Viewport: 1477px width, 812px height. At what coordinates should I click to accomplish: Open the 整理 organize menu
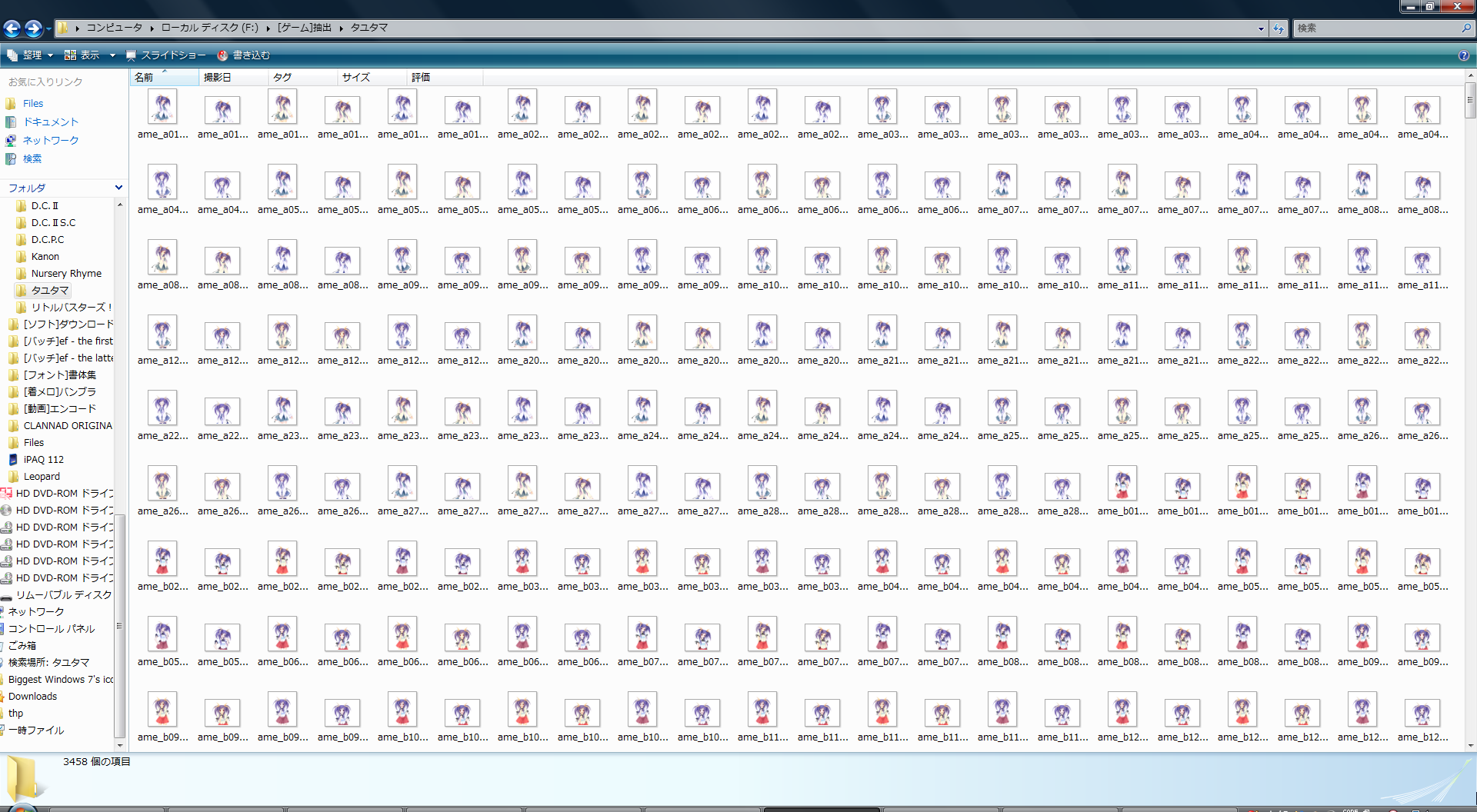[30, 55]
